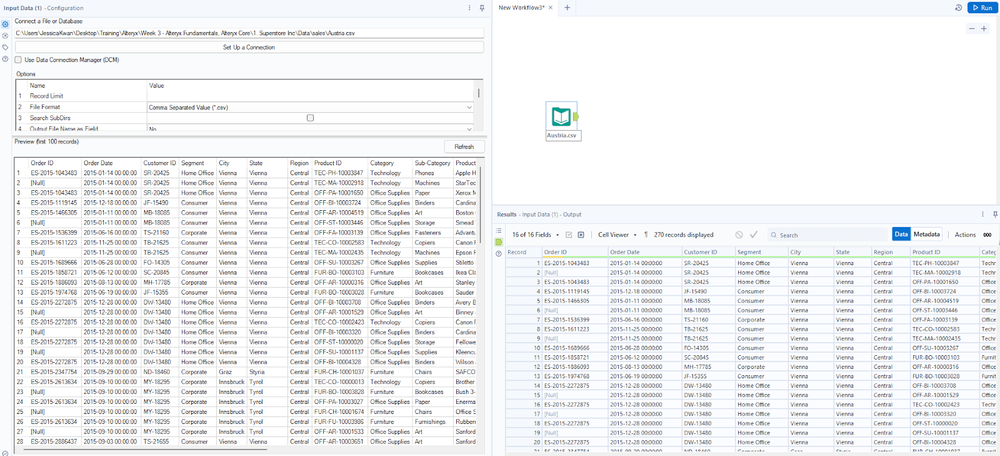The height and width of the screenshot is (456, 1000).
Task: Open the help icon in configuration sidebar
Action: point(5,59)
